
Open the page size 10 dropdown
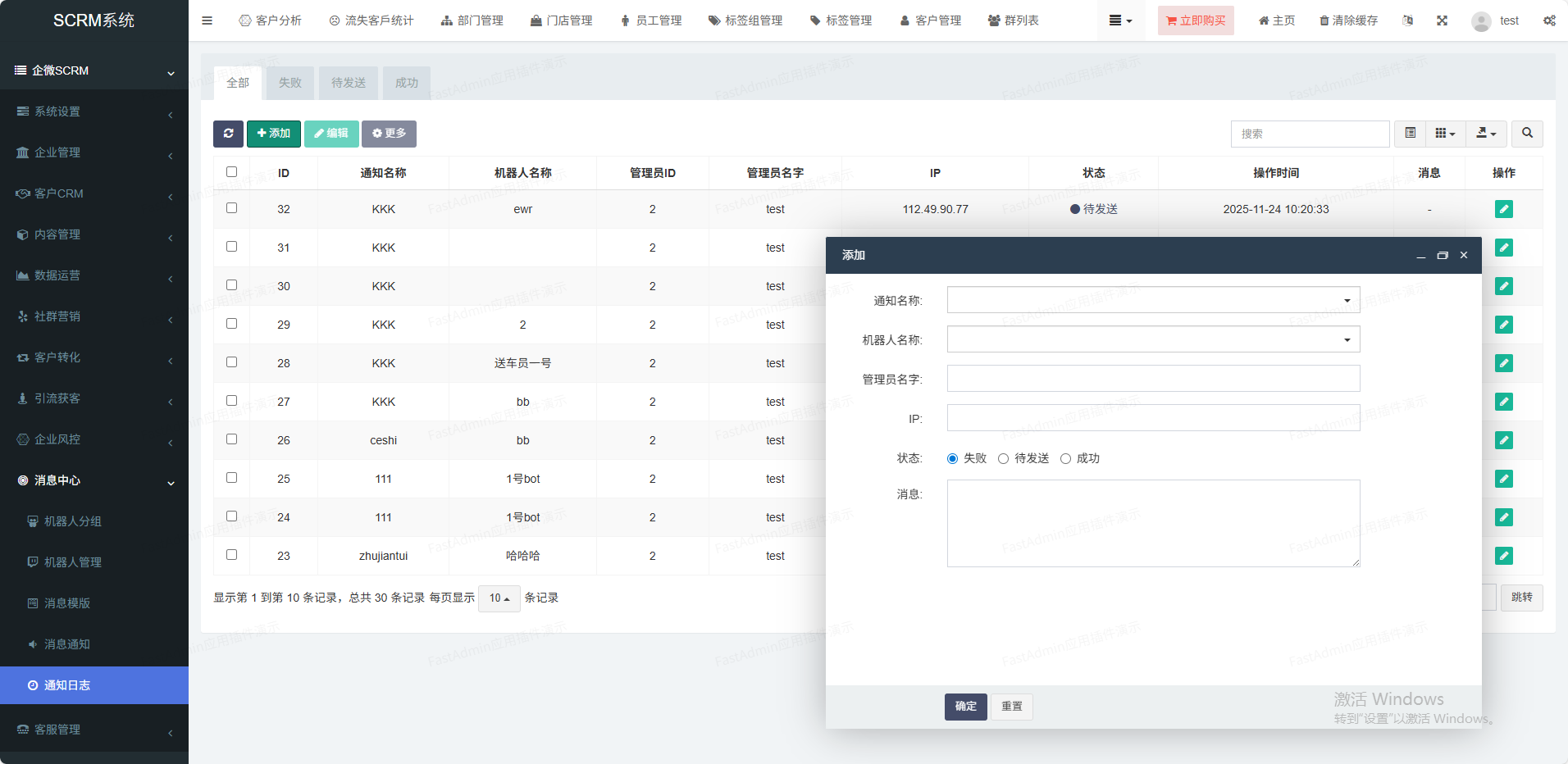[x=499, y=598]
